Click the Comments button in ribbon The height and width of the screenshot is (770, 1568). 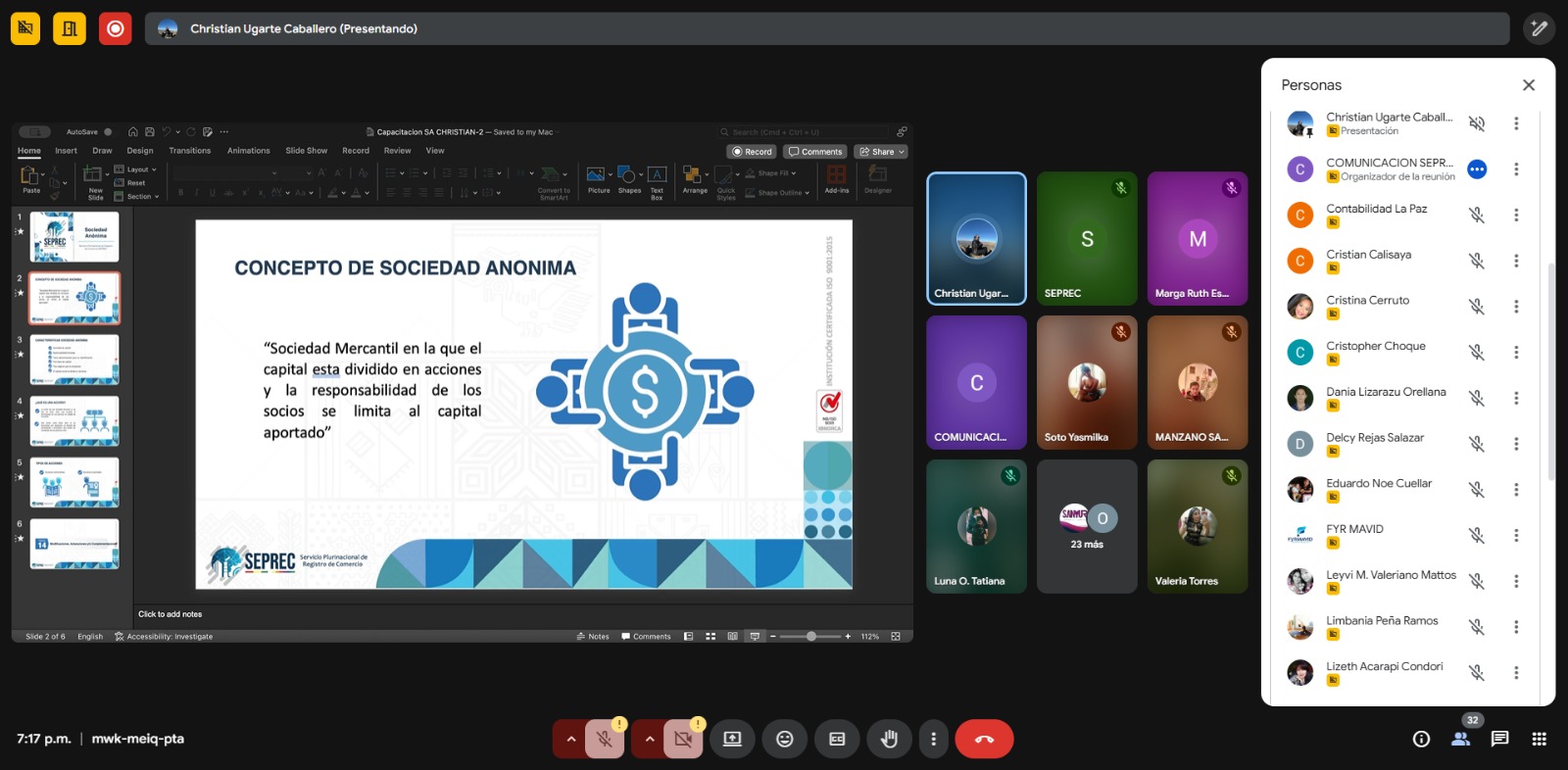[x=815, y=152]
